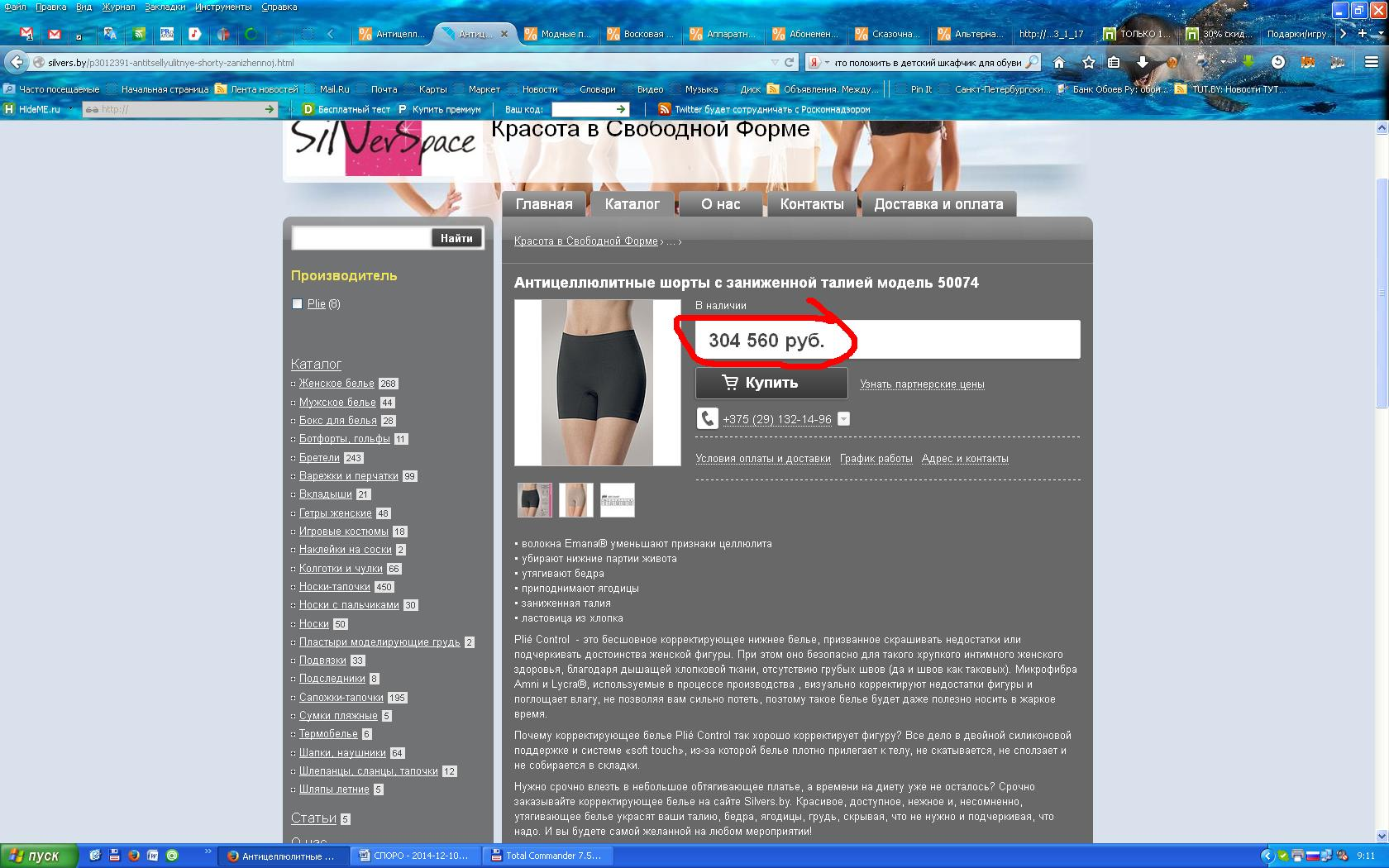Click the site search input field
The image size is (1389, 868).
(x=360, y=238)
